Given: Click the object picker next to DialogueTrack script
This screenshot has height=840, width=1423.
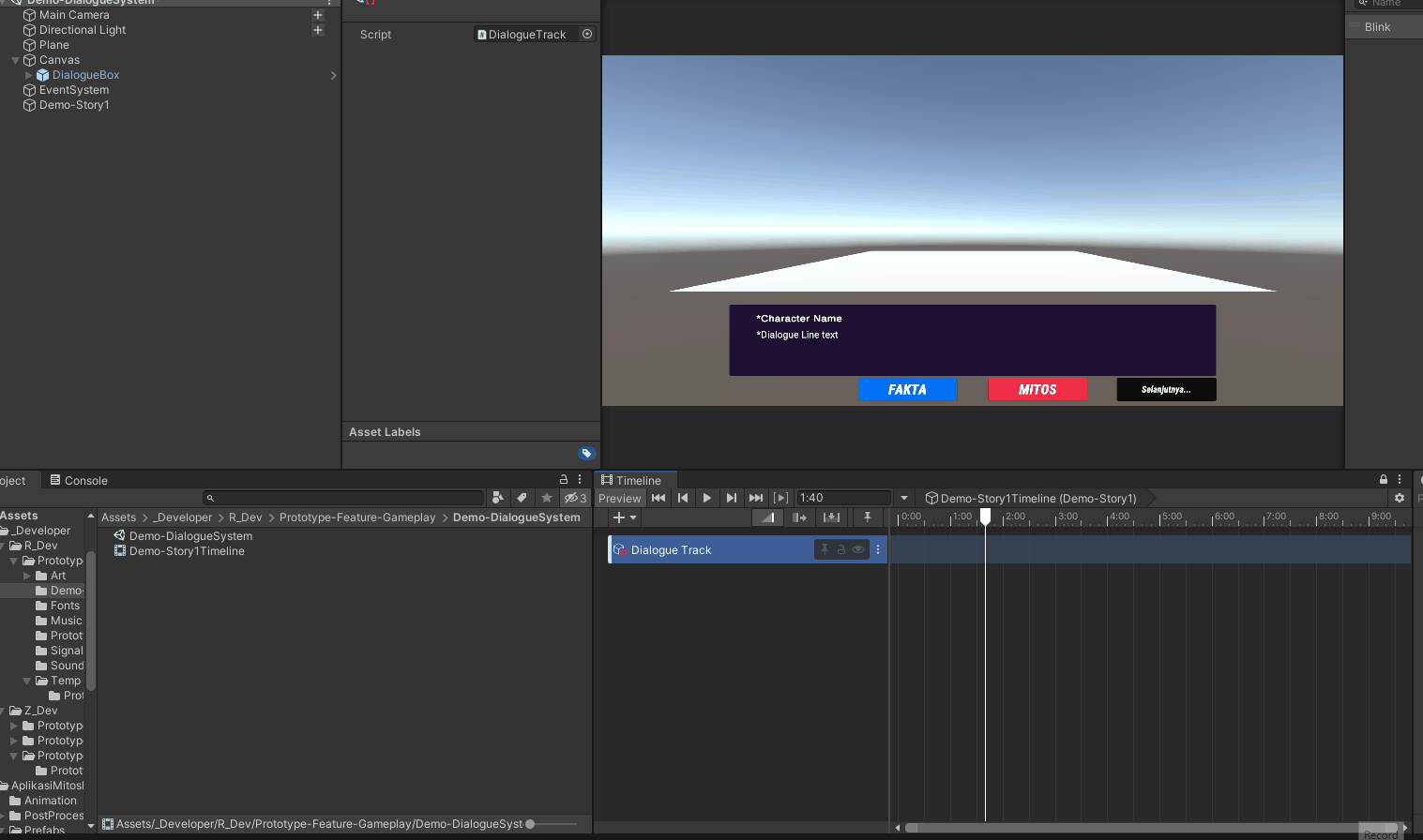Looking at the screenshot, I should pyautogui.click(x=587, y=35).
